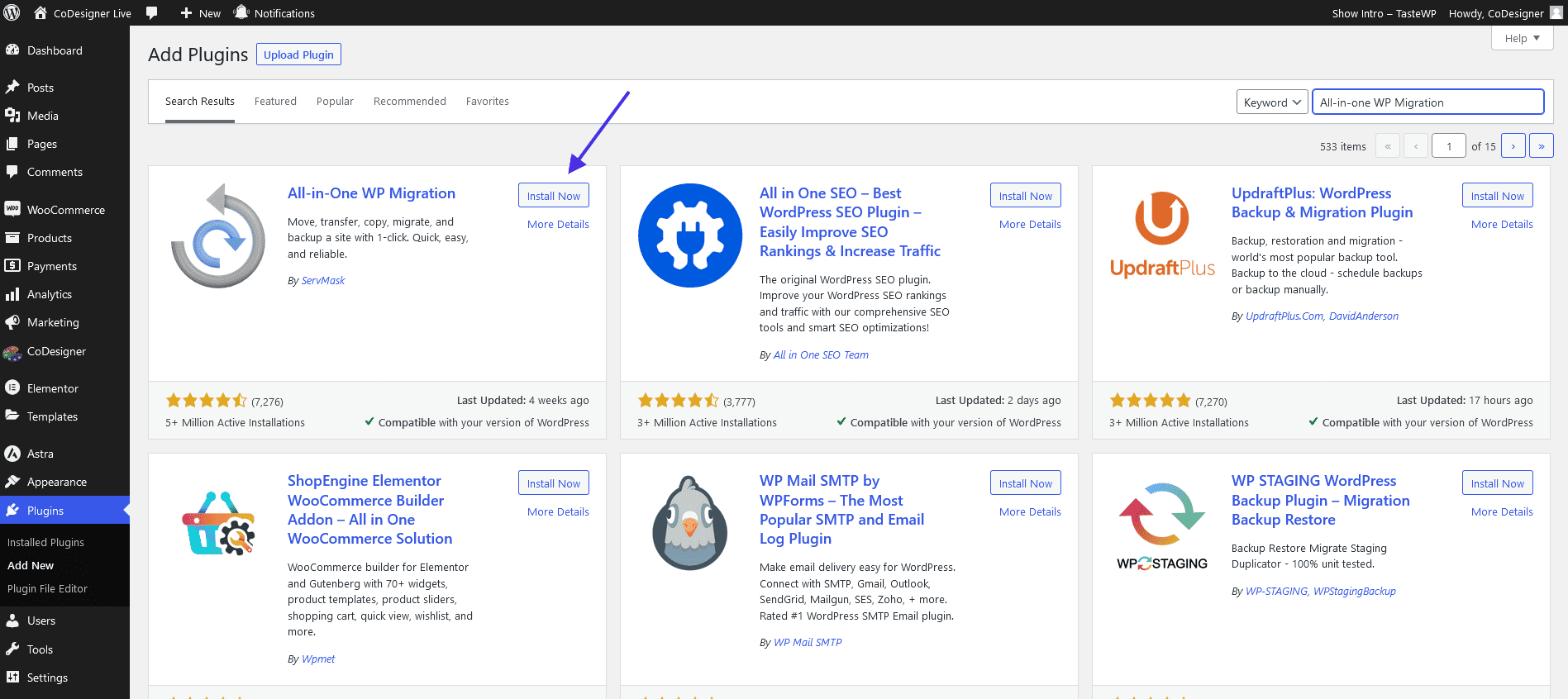
Task: Open More Details for UpdraftPlus plugin
Action: (x=1501, y=225)
